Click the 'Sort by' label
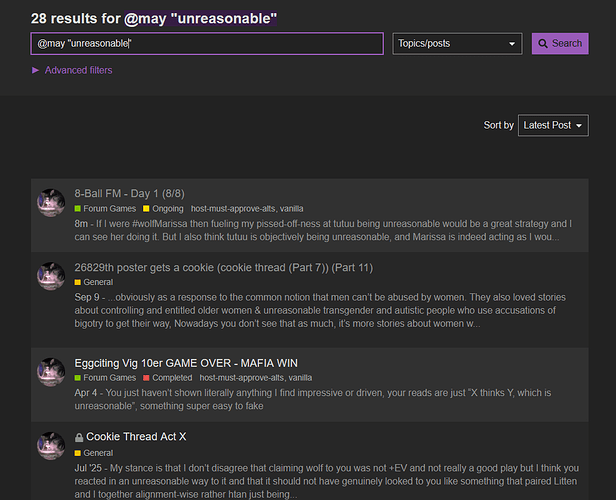Screen dimensions: 616x500 [x=499, y=125]
